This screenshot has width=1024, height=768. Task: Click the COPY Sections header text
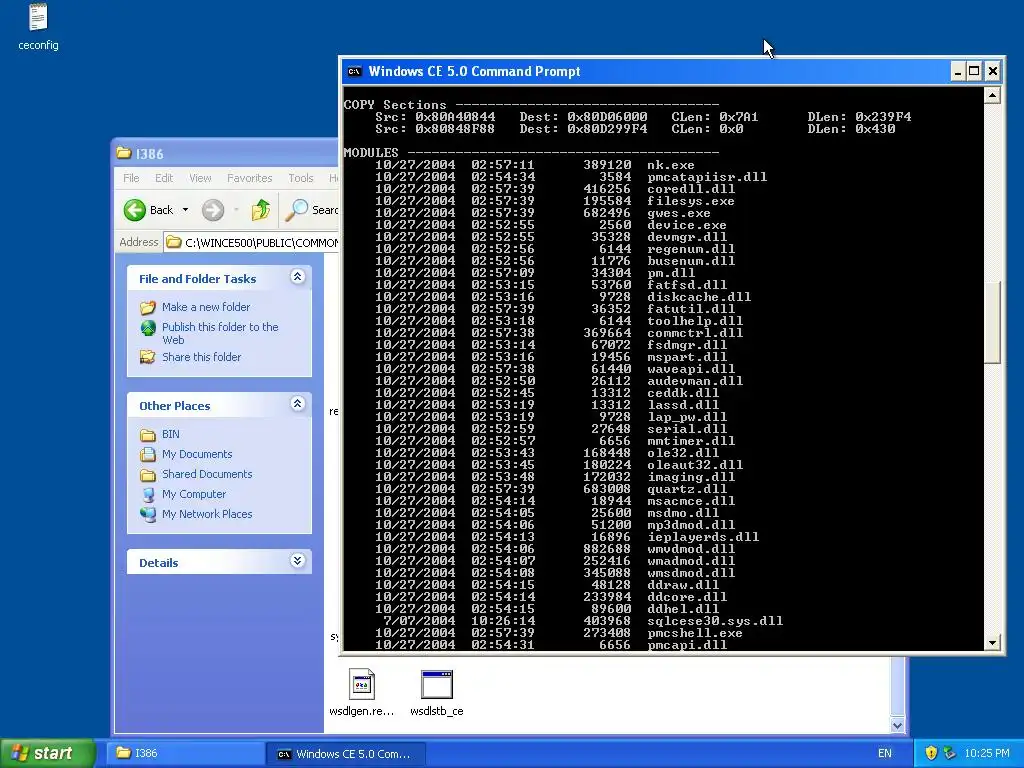point(395,104)
